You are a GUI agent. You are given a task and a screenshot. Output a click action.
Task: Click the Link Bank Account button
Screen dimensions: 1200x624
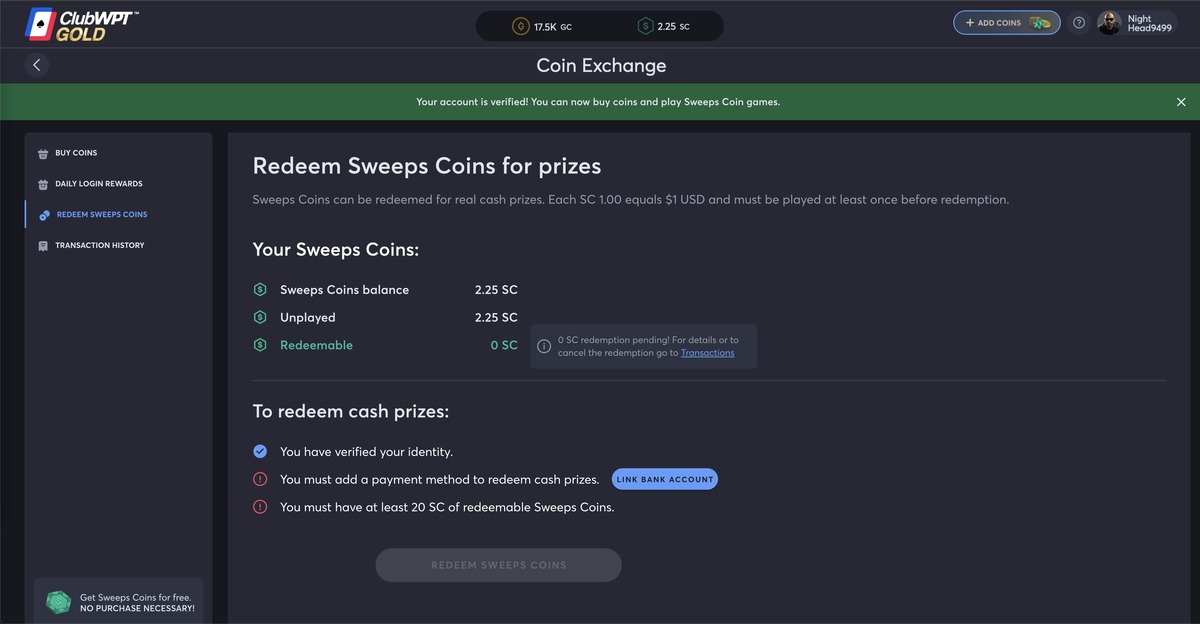click(x=665, y=480)
